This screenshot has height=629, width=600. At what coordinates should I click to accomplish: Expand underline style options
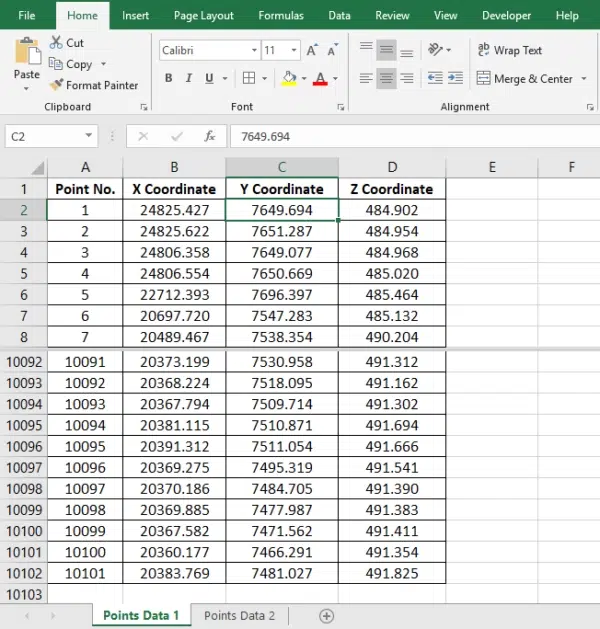point(225,78)
